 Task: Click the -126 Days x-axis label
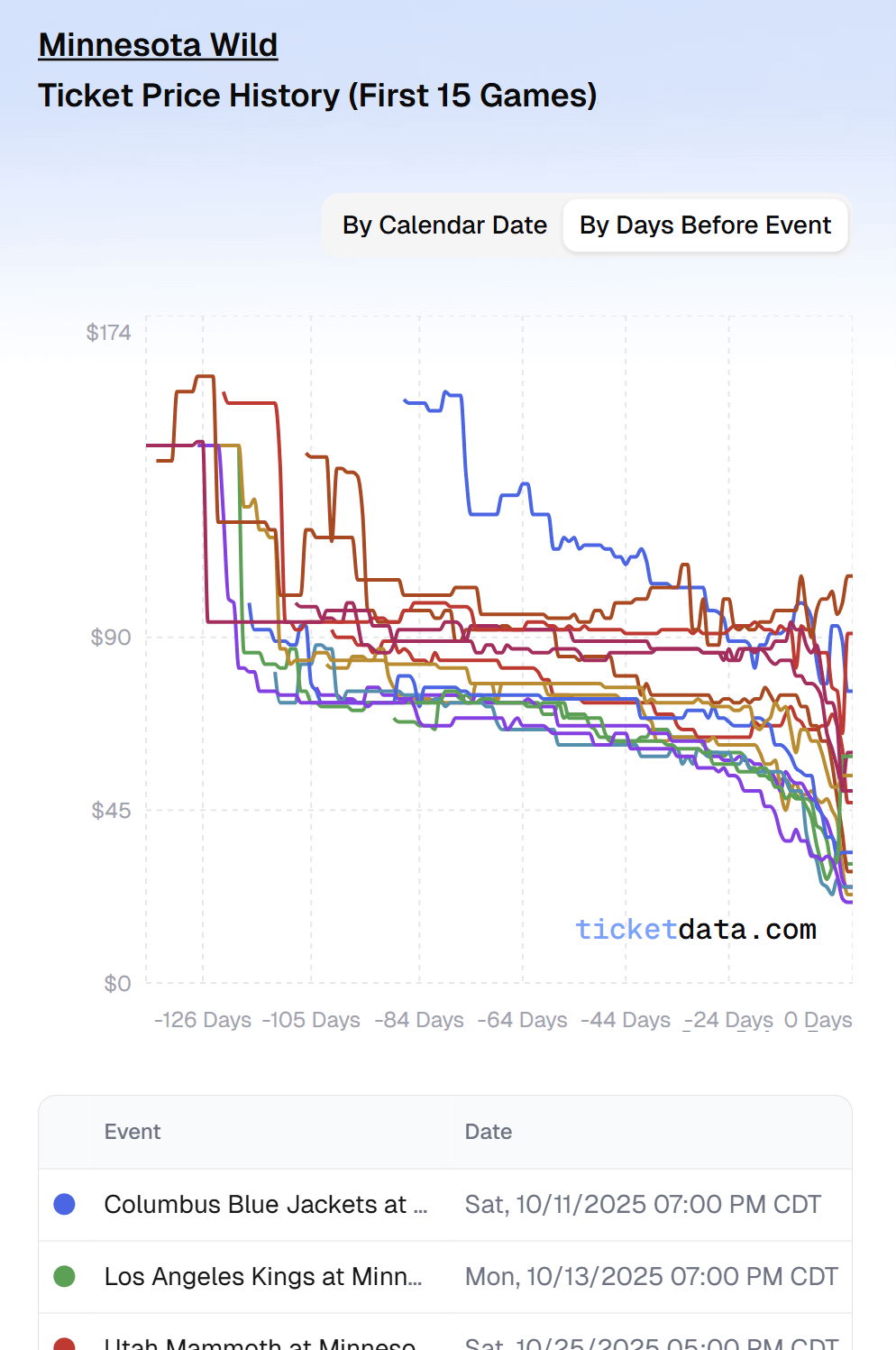pos(203,1020)
